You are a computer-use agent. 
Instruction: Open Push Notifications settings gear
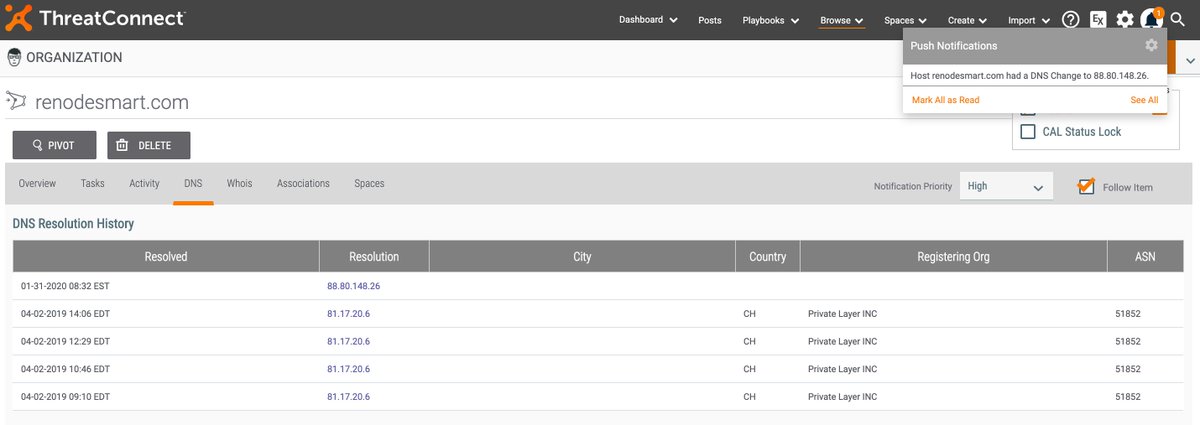1151,46
